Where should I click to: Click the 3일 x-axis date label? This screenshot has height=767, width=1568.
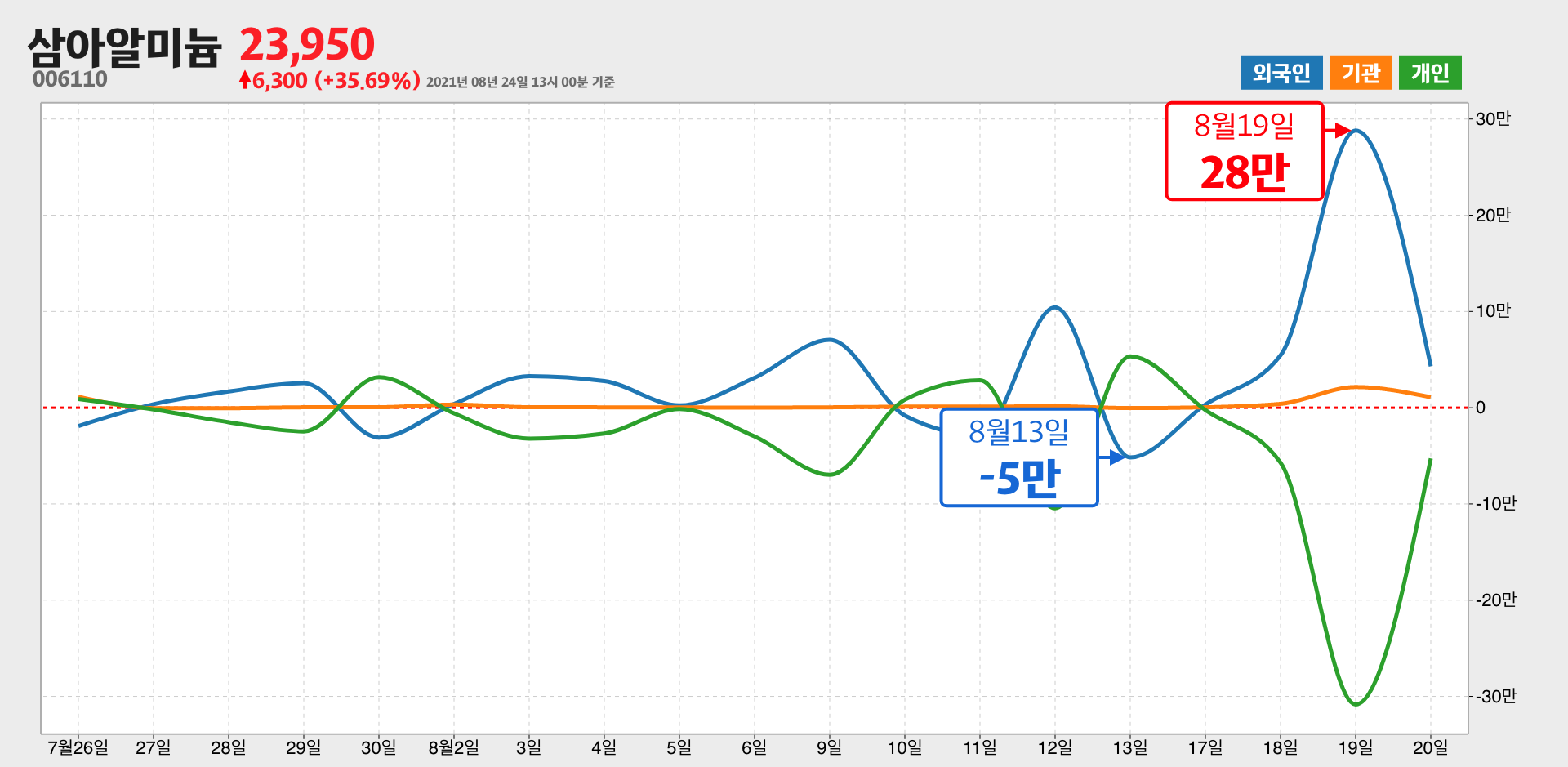coord(529,747)
